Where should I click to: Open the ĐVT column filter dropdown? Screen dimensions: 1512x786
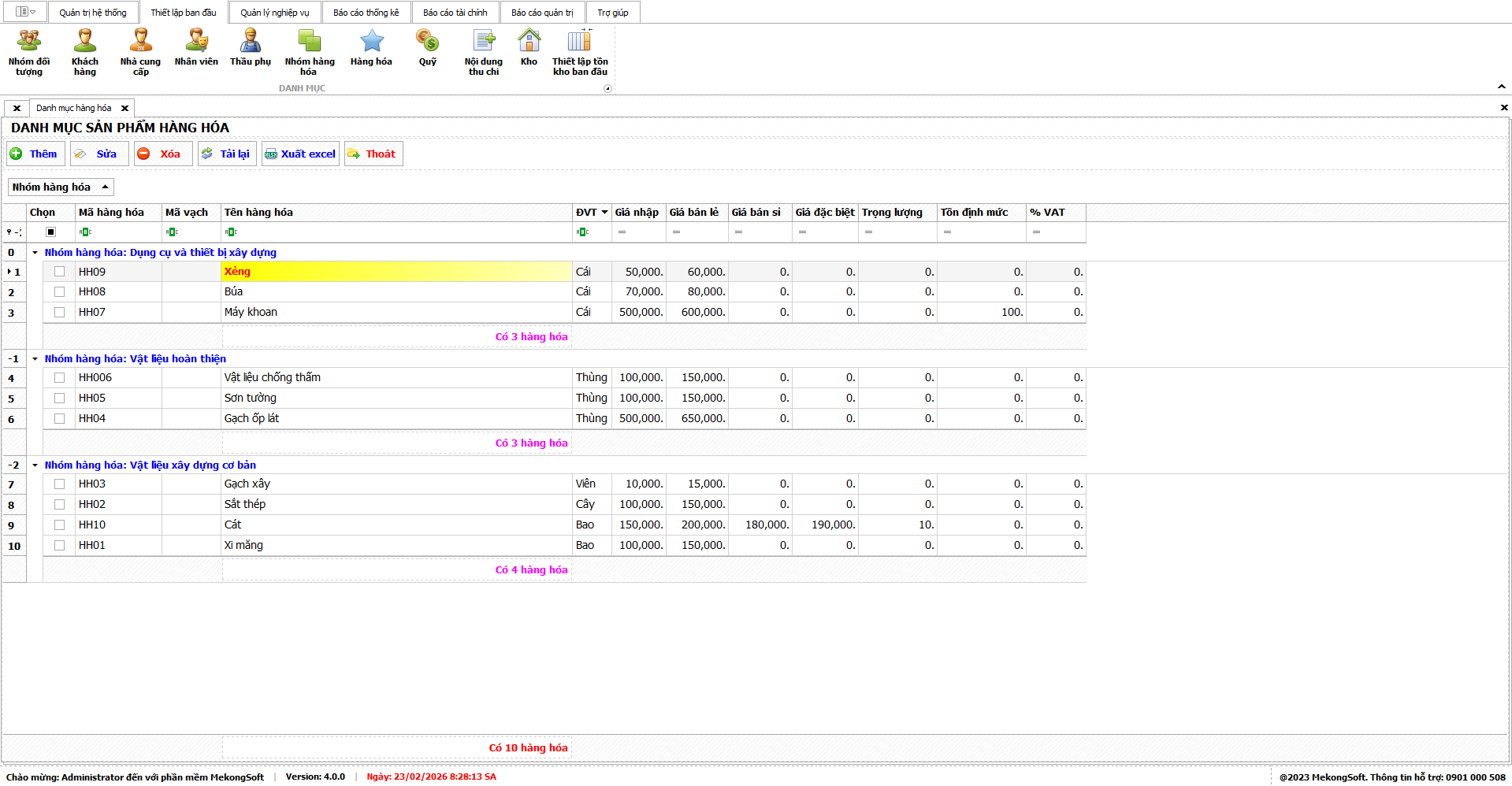coord(604,213)
